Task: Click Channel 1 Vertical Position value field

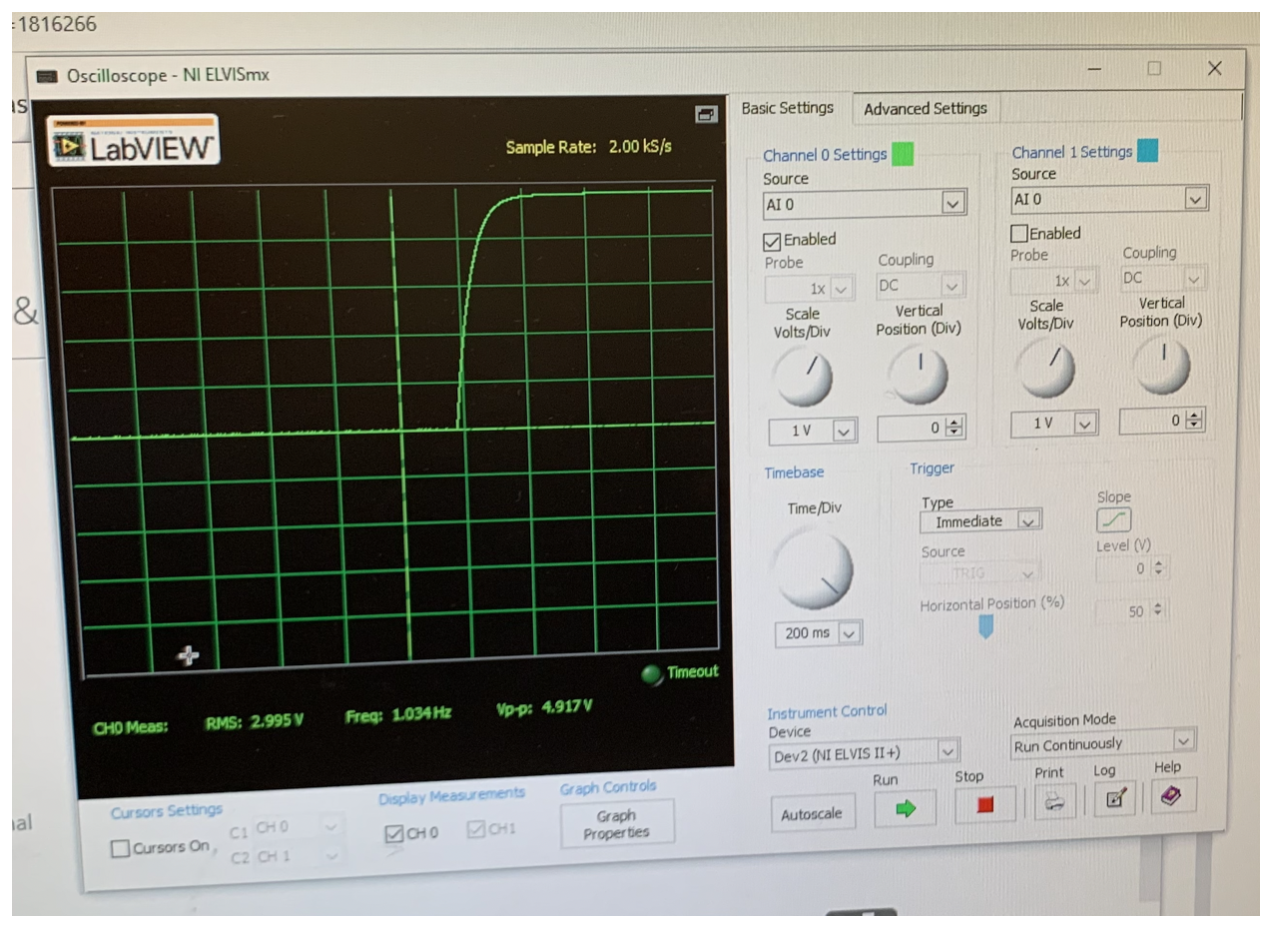Action: (x=1154, y=421)
